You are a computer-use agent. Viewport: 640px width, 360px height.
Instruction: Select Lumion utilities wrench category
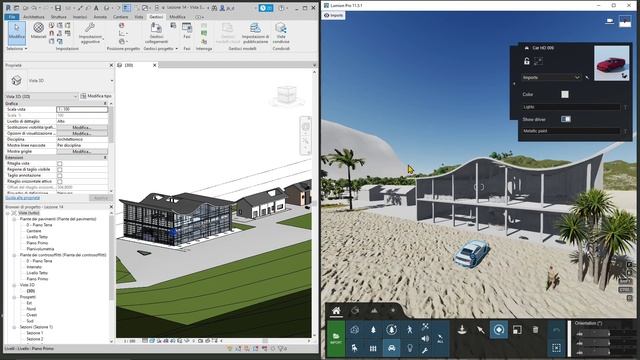point(425,350)
